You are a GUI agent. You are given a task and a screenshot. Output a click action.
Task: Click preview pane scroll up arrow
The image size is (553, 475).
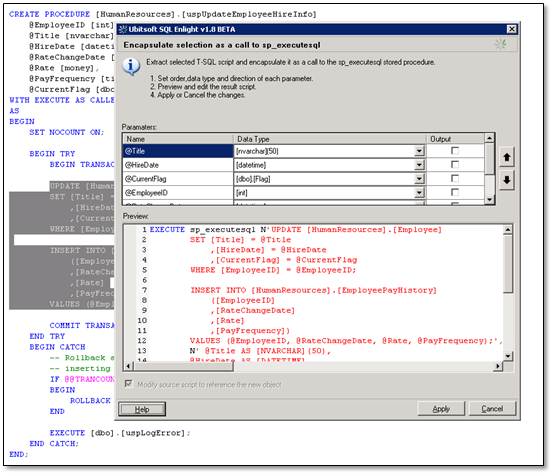pos(508,230)
